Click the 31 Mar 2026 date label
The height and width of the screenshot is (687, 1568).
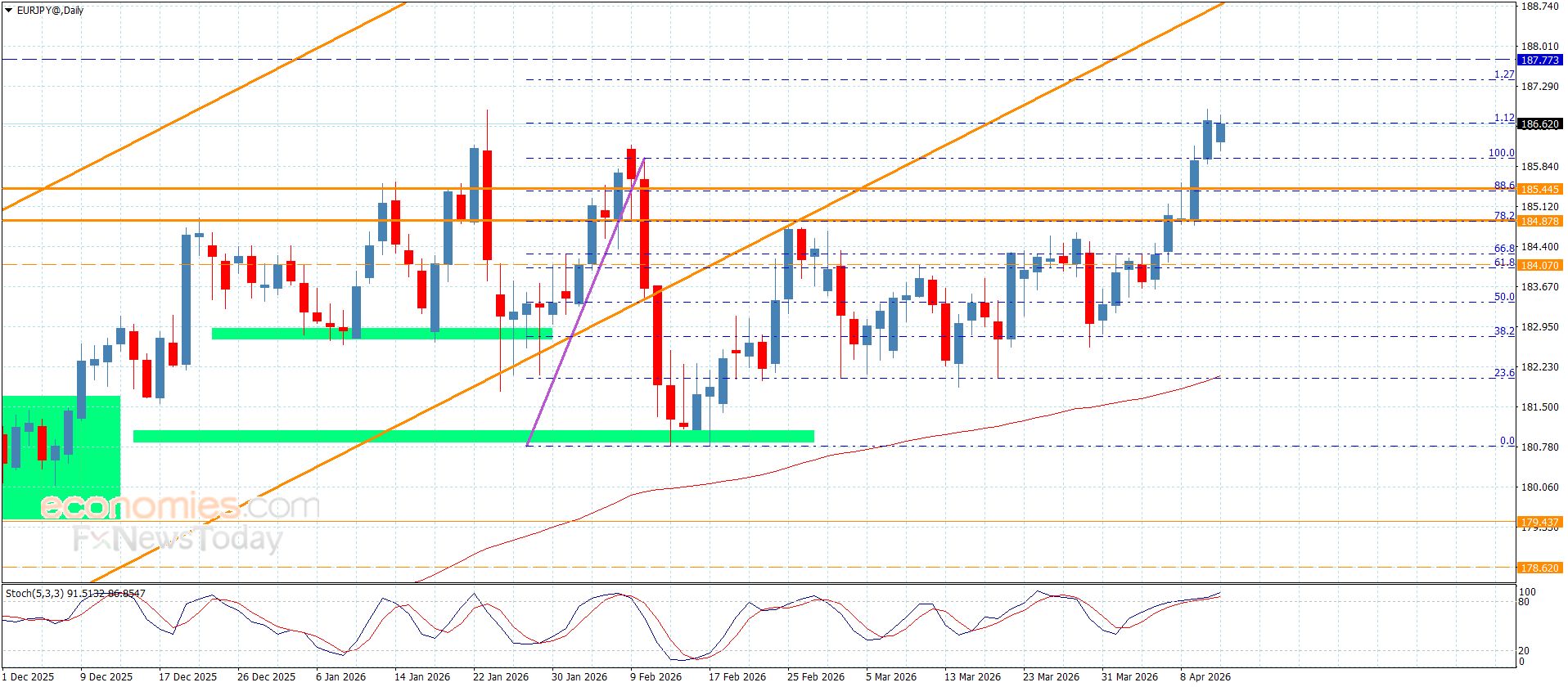pyautogui.click(x=1129, y=677)
